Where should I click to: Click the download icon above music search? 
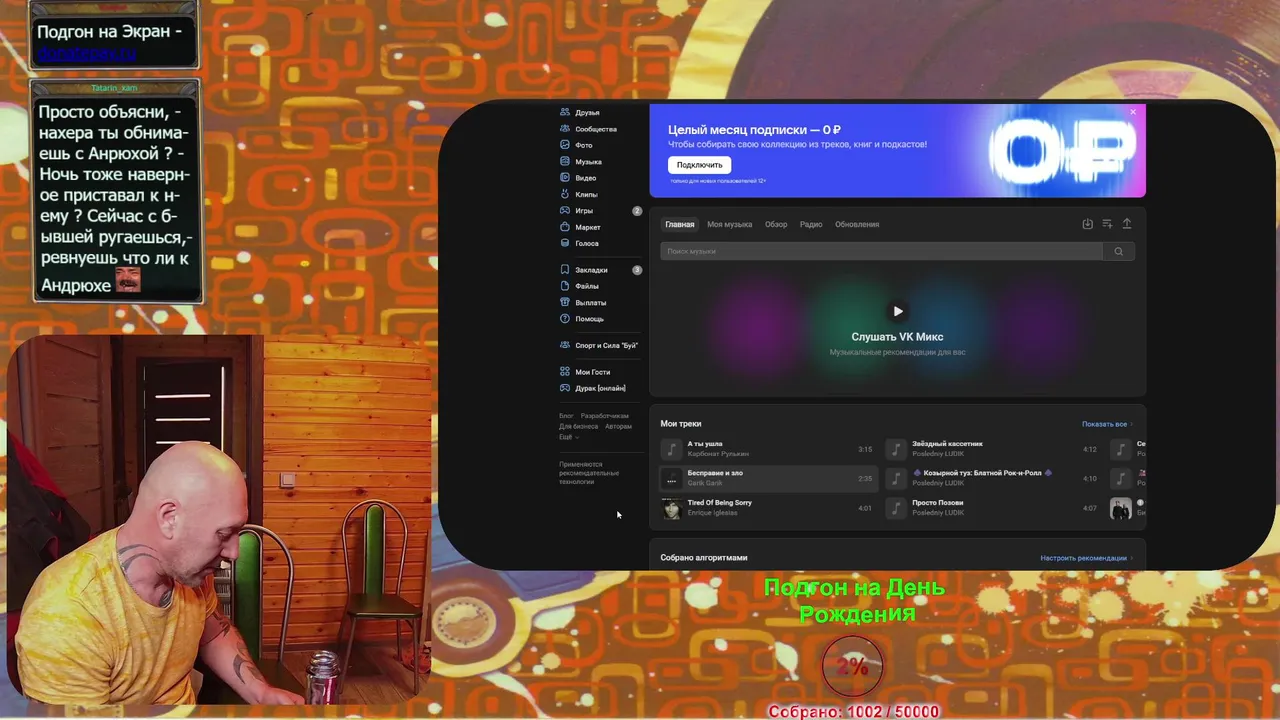(x=1088, y=224)
